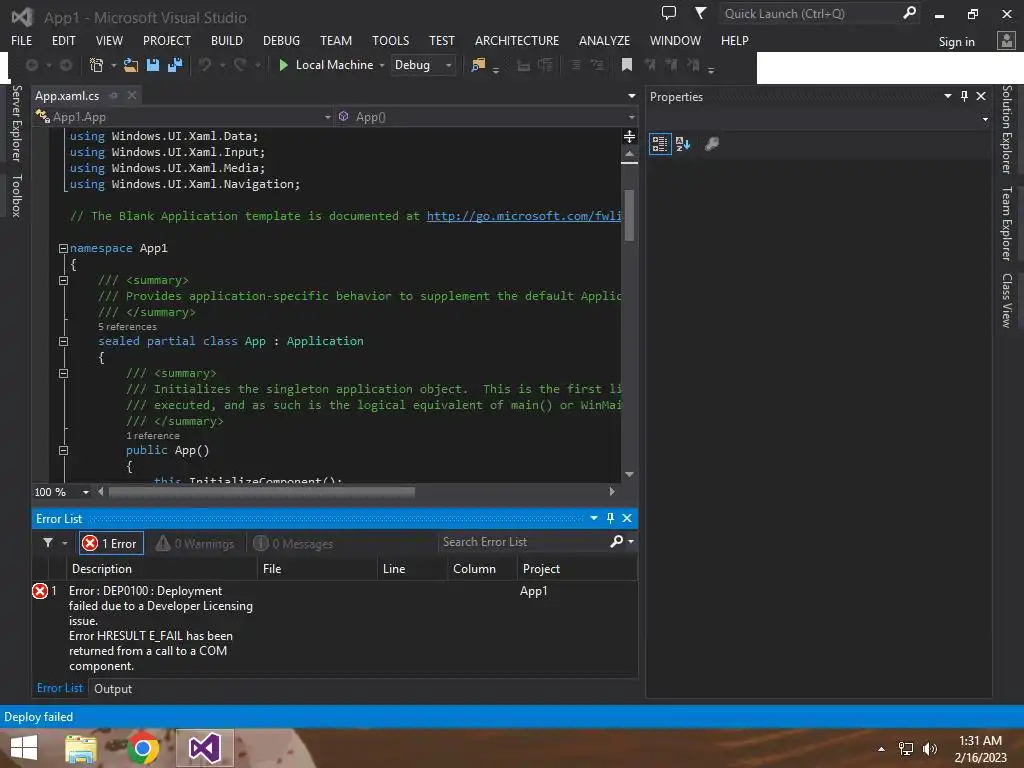Screen dimensions: 1024x768
Task: Select the DEP0100 deployment error row
Action: coord(334,628)
